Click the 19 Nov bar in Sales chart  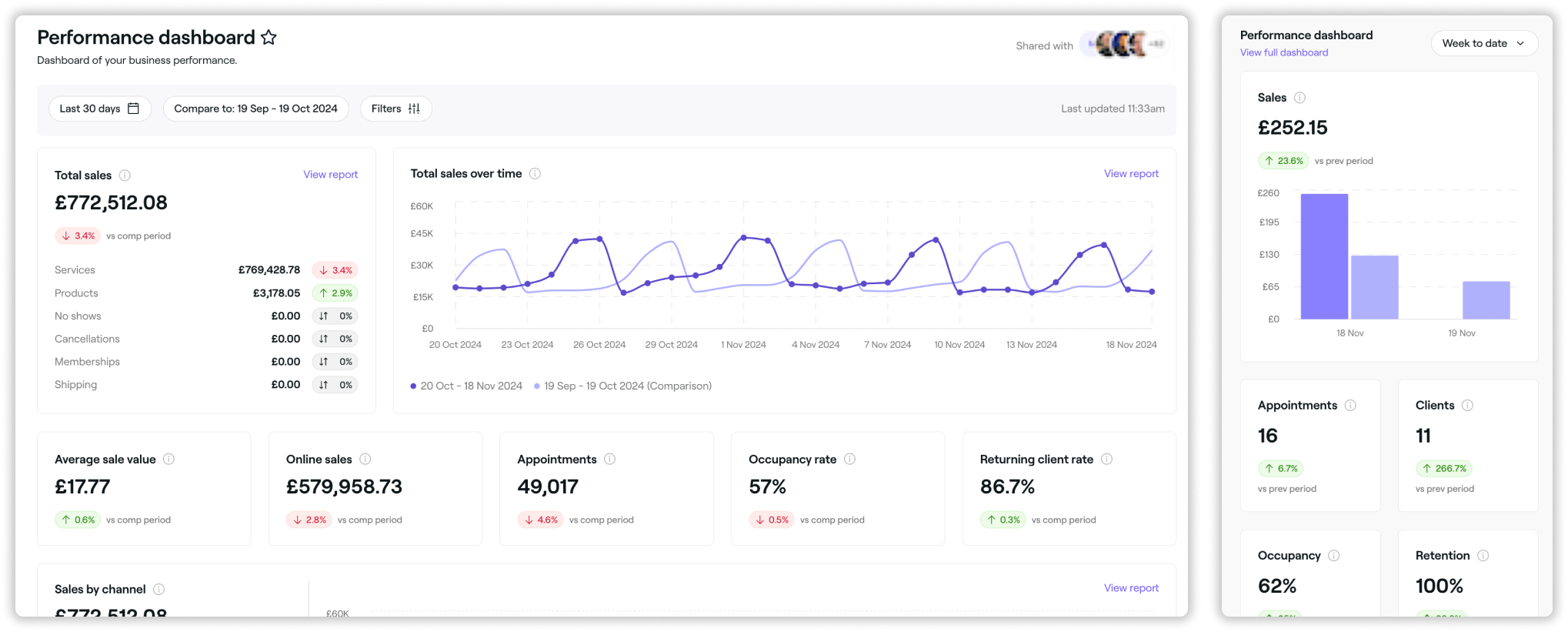click(x=1486, y=300)
